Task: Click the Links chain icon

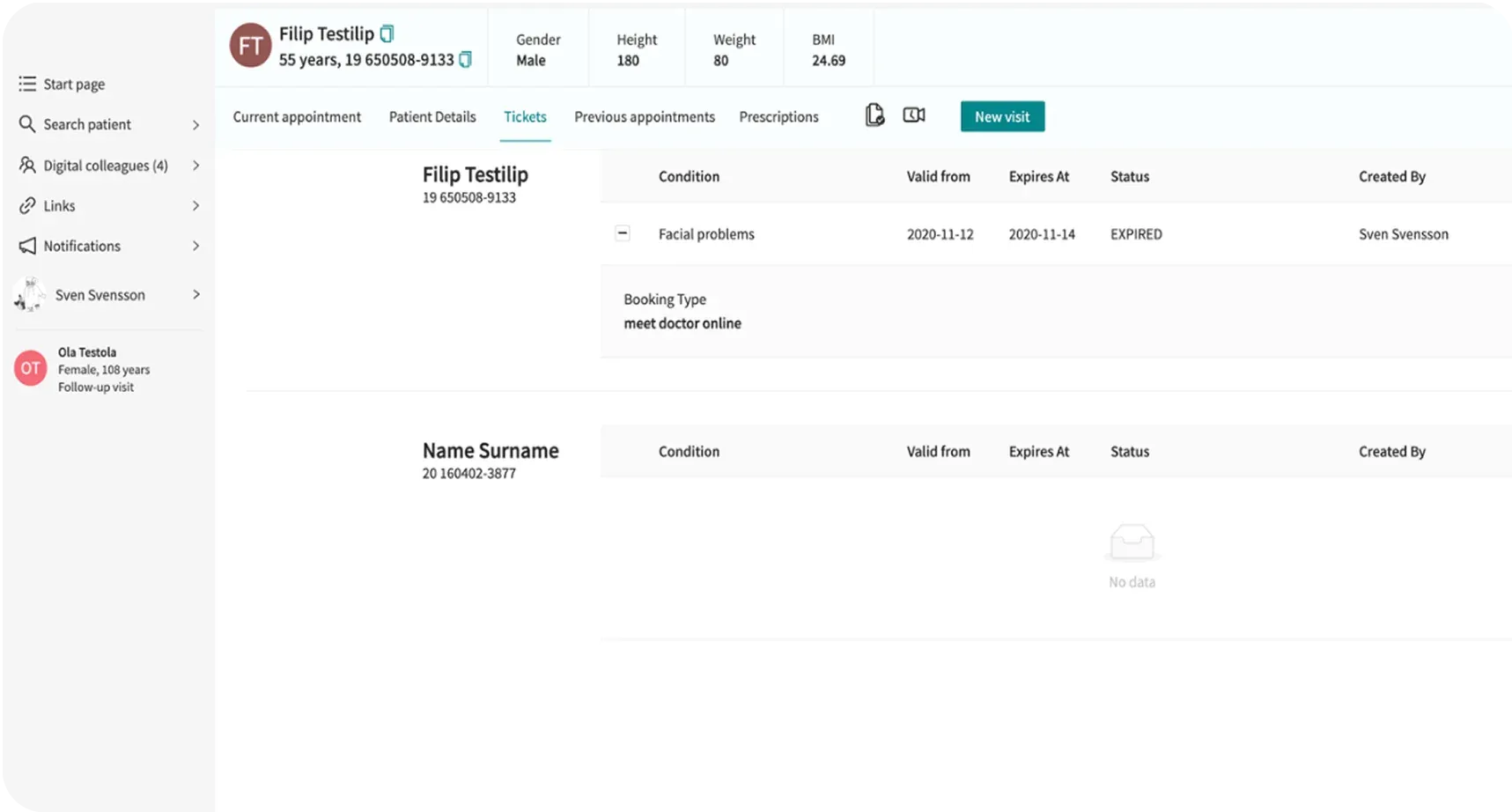Action: point(27,205)
